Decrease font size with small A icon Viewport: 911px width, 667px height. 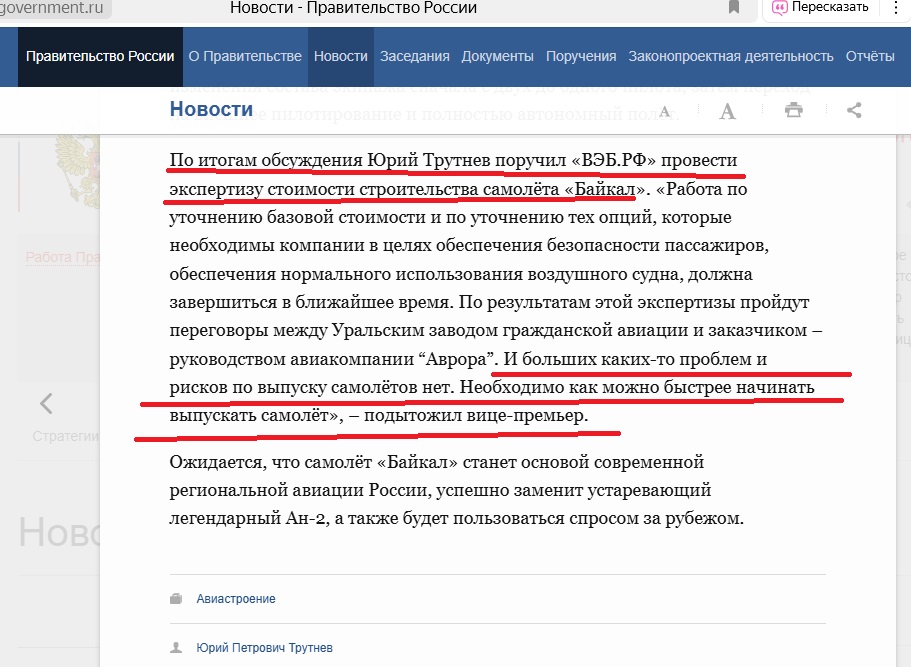click(x=665, y=112)
